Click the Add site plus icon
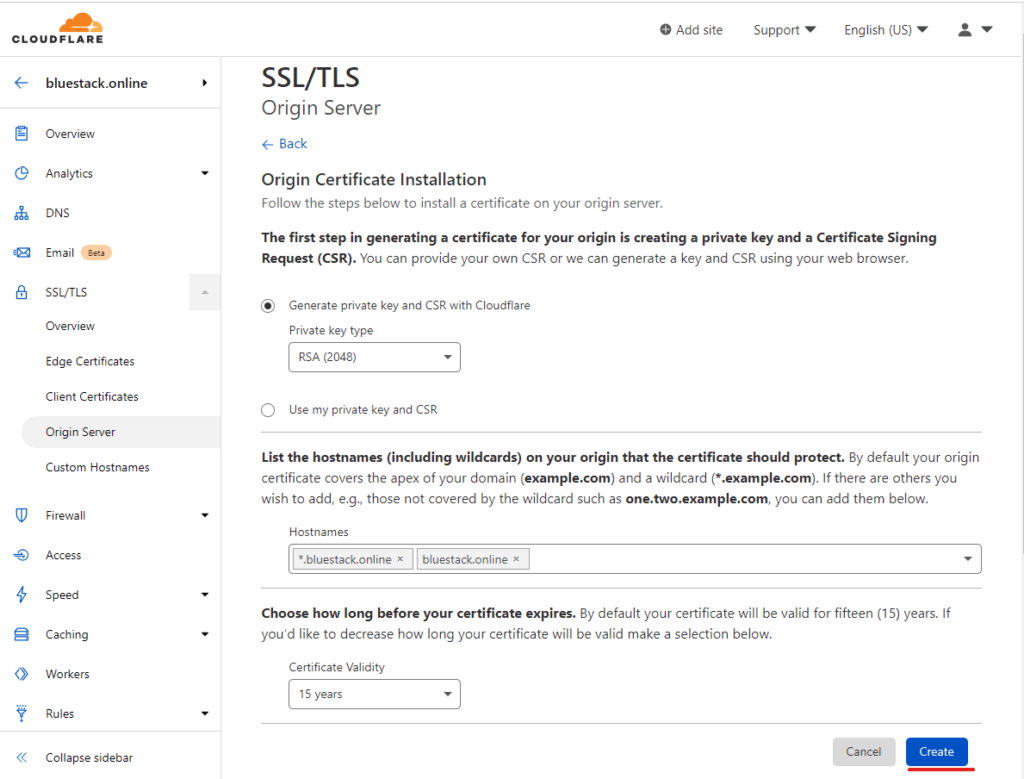1024x779 pixels. click(665, 29)
